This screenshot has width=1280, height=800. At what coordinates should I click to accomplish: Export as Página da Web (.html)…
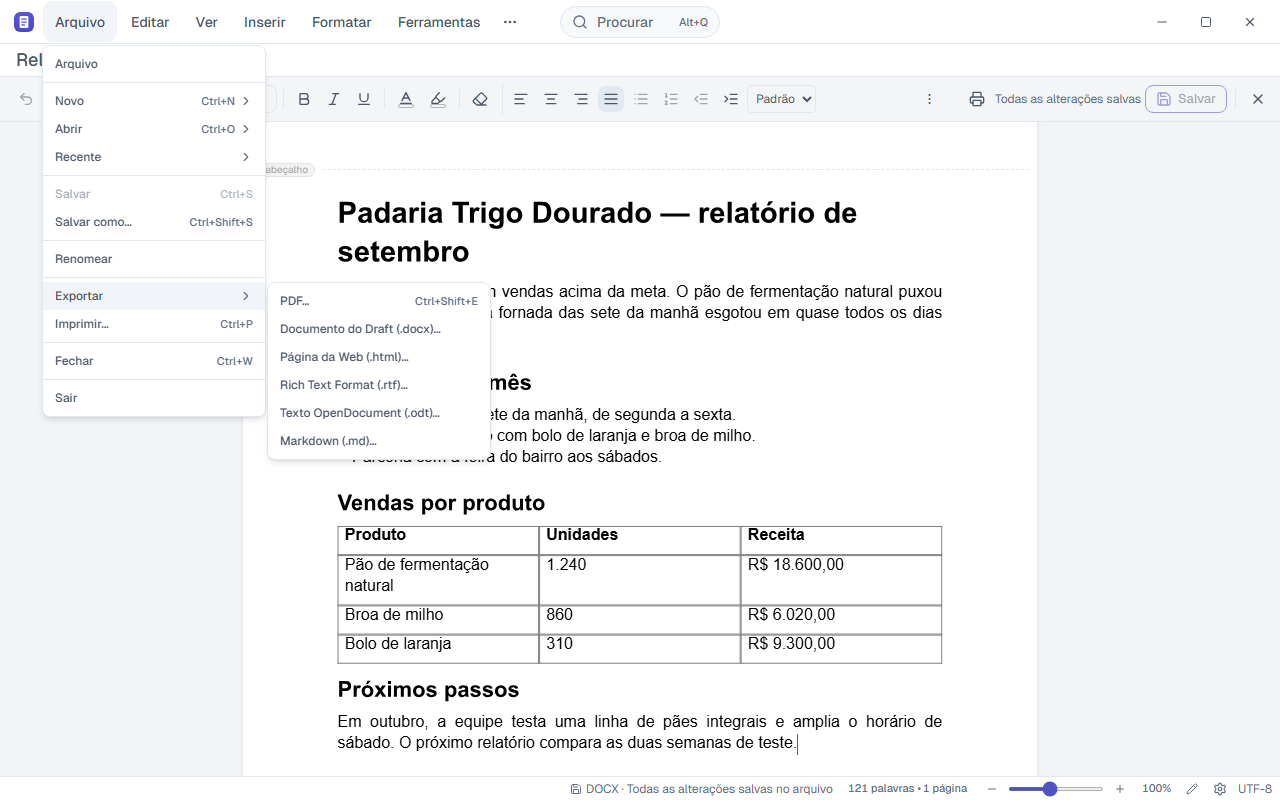[379, 357]
